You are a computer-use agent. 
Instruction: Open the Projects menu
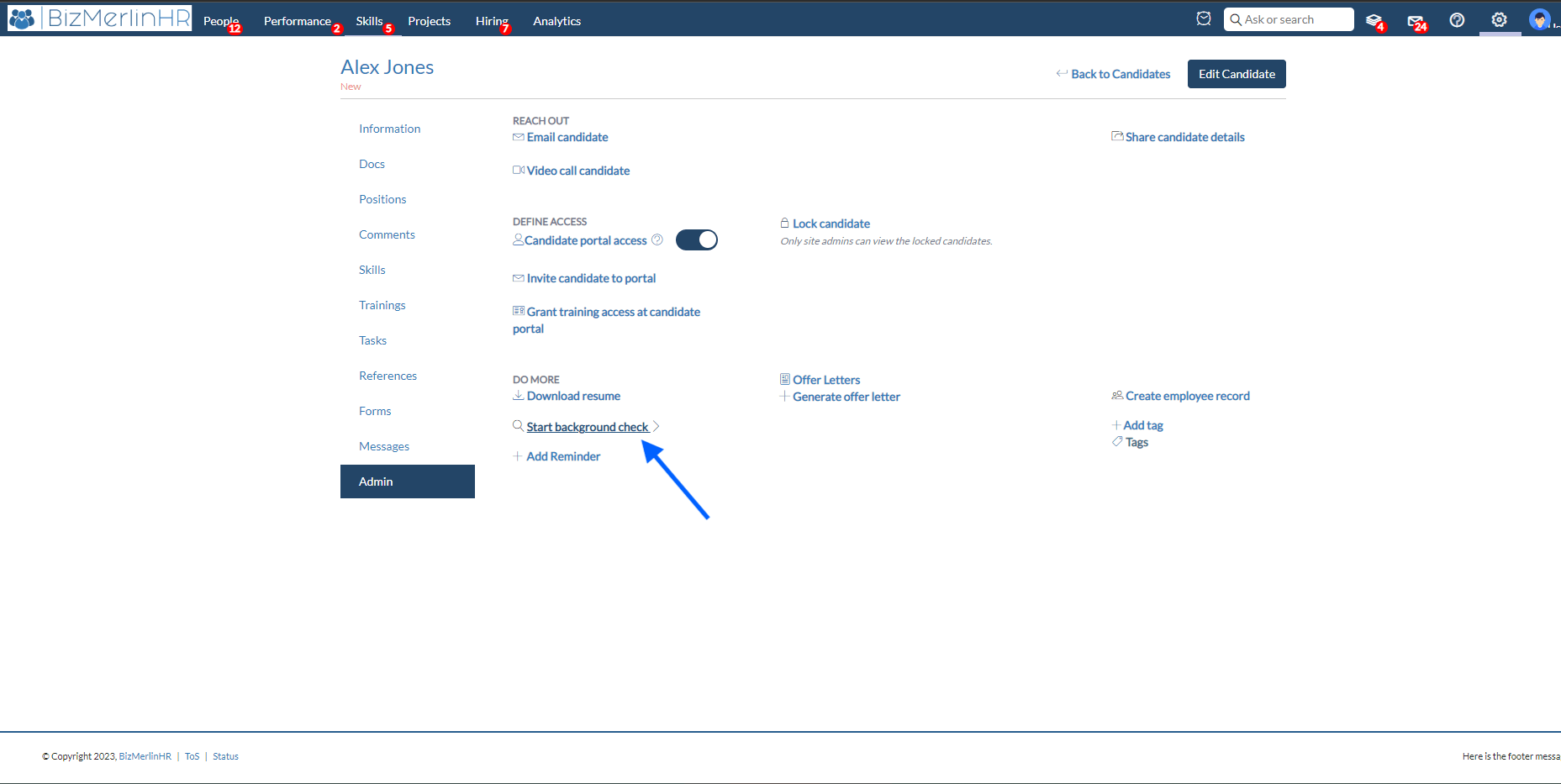[x=430, y=21]
